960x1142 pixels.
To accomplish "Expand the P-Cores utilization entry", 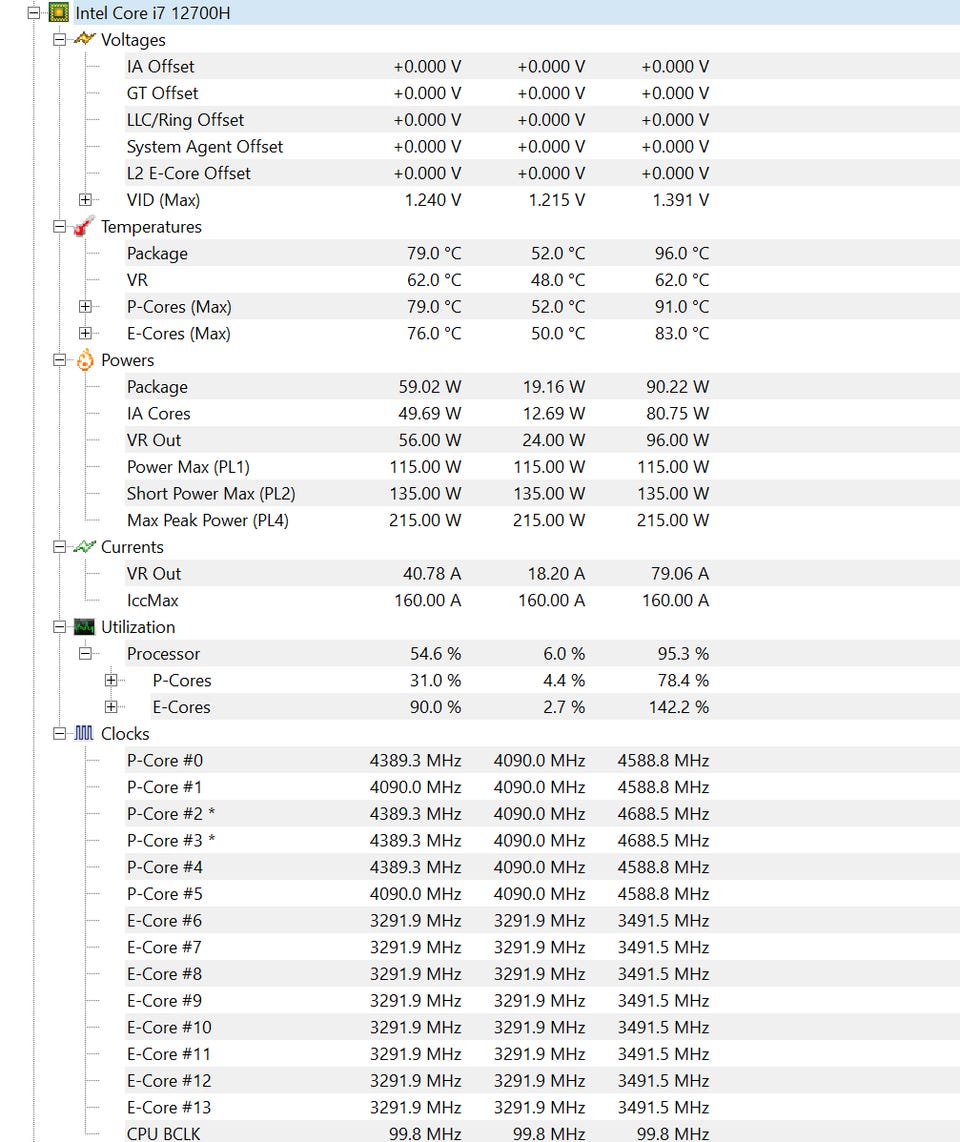I will pyautogui.click(x=112, y=681).
